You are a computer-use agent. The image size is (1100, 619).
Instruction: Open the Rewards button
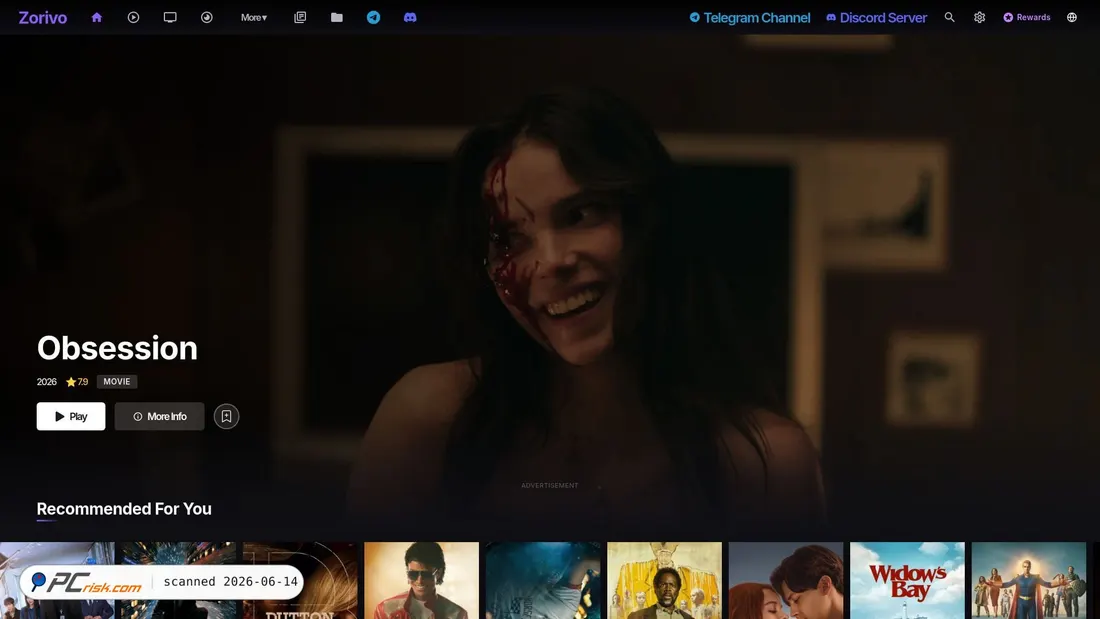1027,18
